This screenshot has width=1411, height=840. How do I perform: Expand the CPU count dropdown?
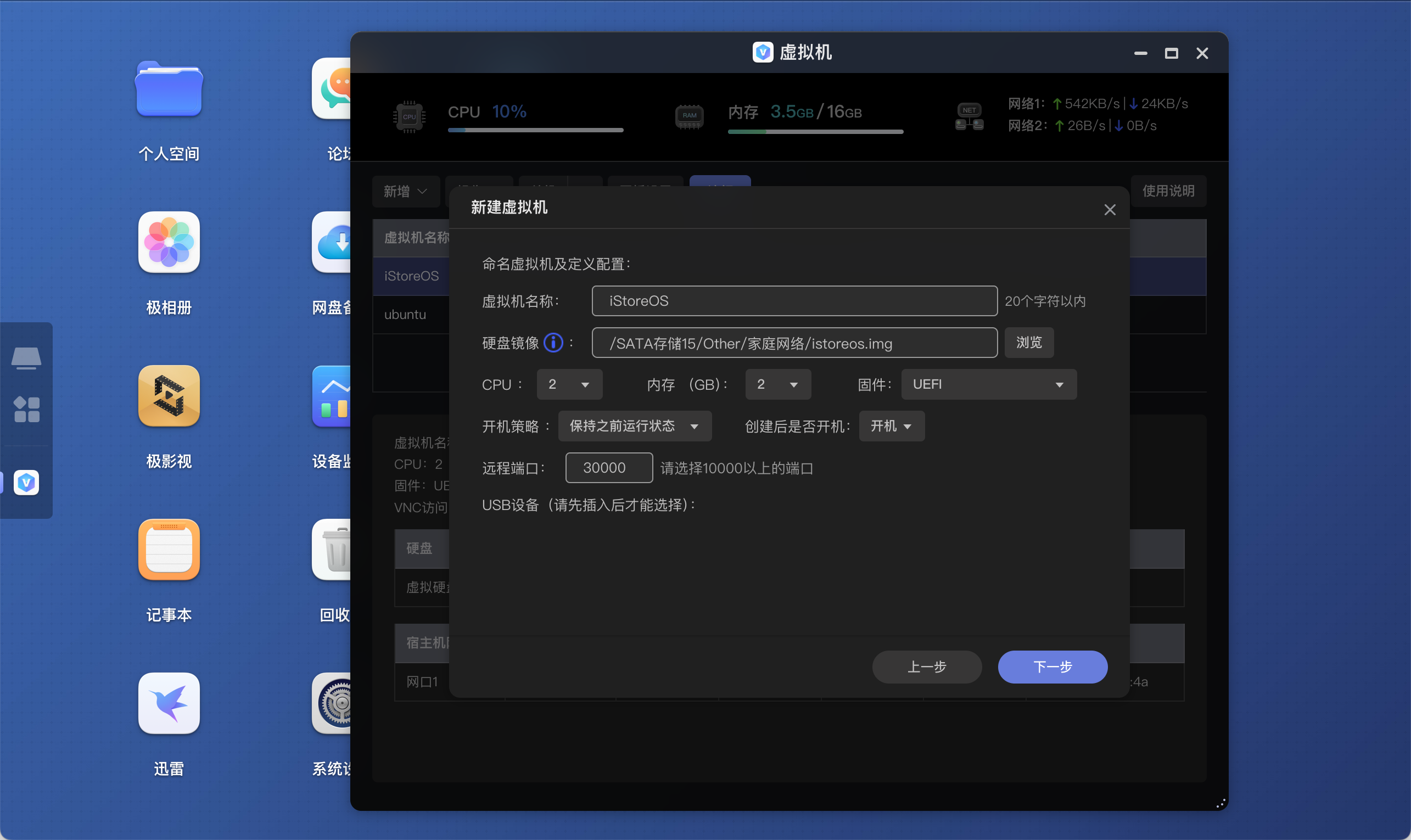569,384
